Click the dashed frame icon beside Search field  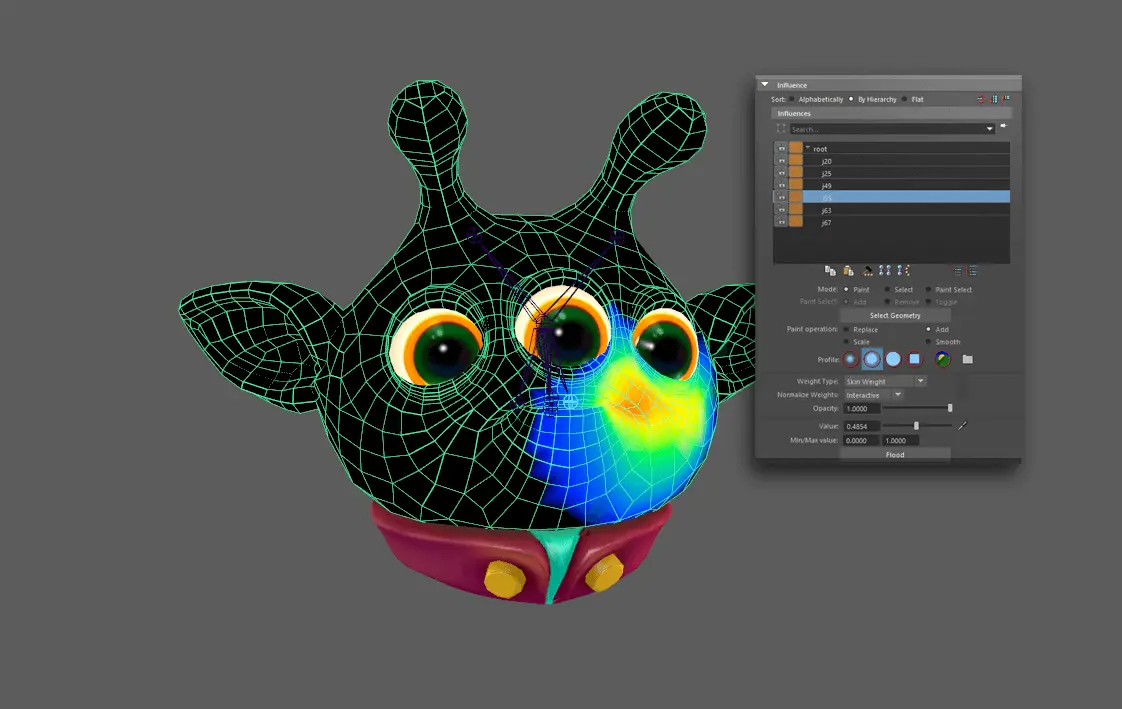781,129
